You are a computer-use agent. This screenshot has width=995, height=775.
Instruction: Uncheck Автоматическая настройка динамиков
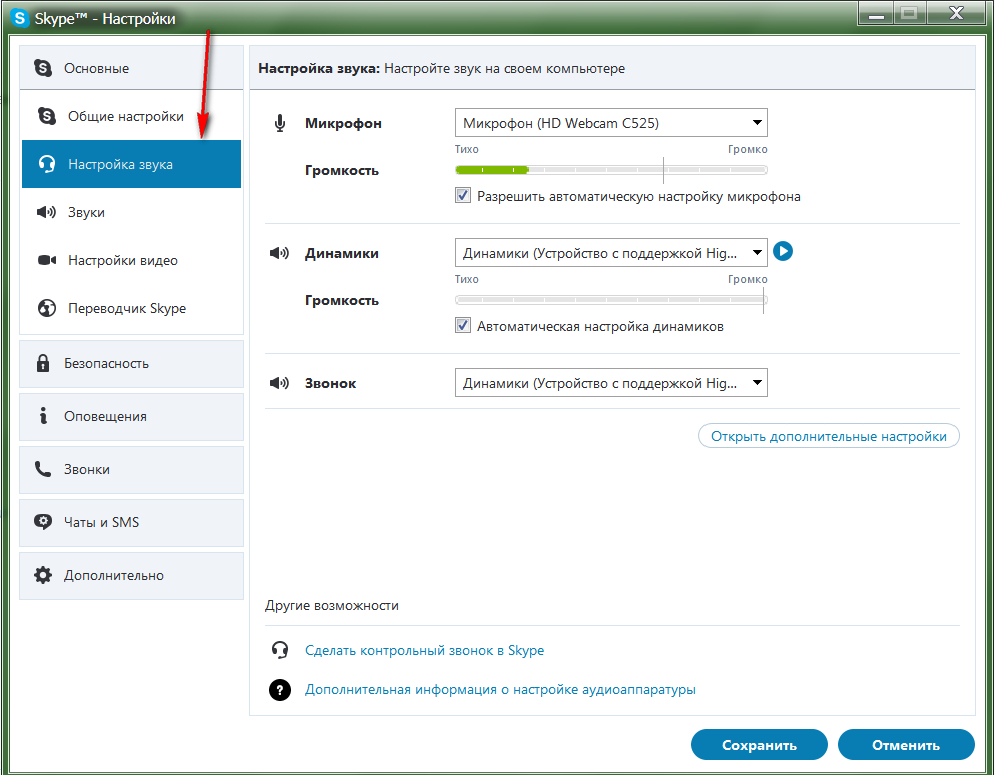[x=463, y=326]
